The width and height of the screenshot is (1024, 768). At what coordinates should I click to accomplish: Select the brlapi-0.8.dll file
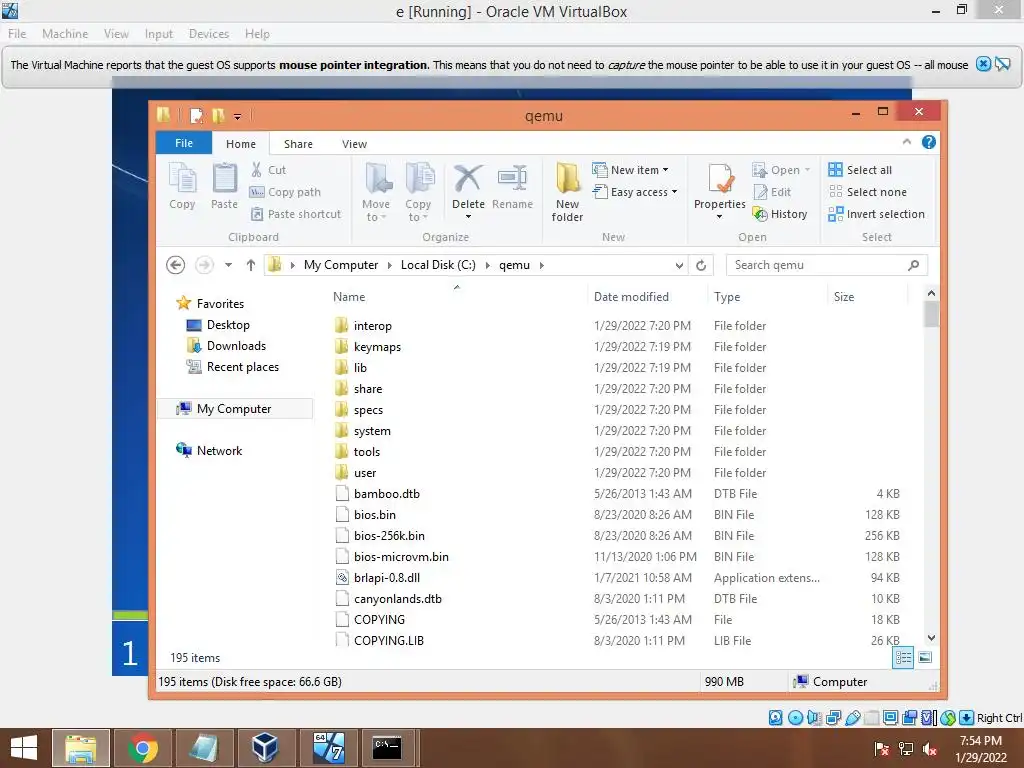pos(387,577)
